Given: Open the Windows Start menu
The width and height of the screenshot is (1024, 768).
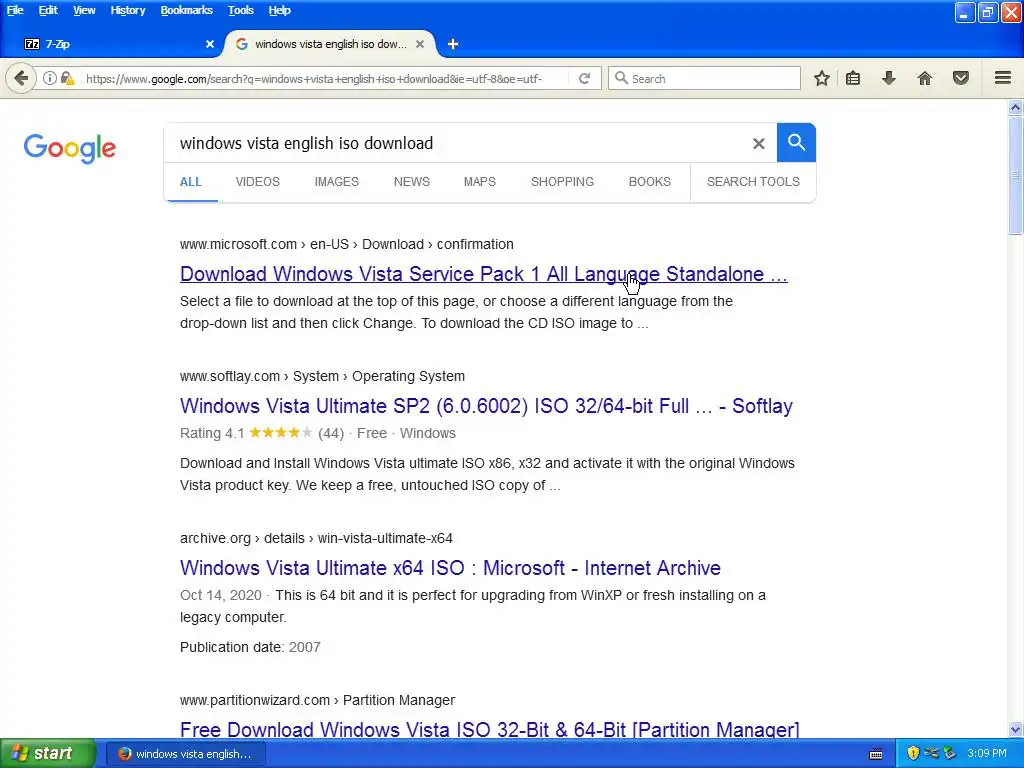Looking at the screenshot, I should click(48, 753).
